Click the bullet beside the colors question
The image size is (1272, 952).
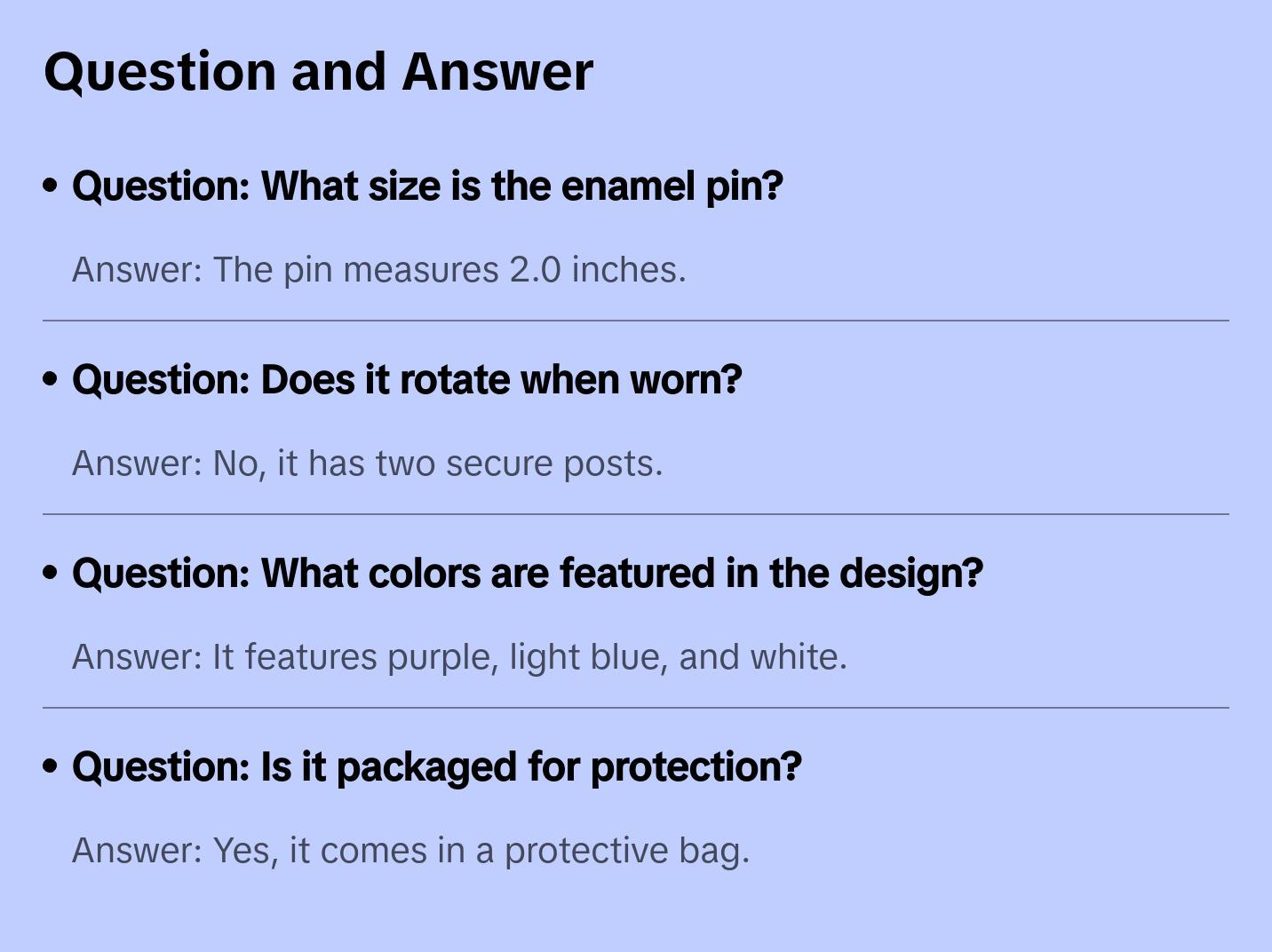pyautogui.click(x=51, y=573)
